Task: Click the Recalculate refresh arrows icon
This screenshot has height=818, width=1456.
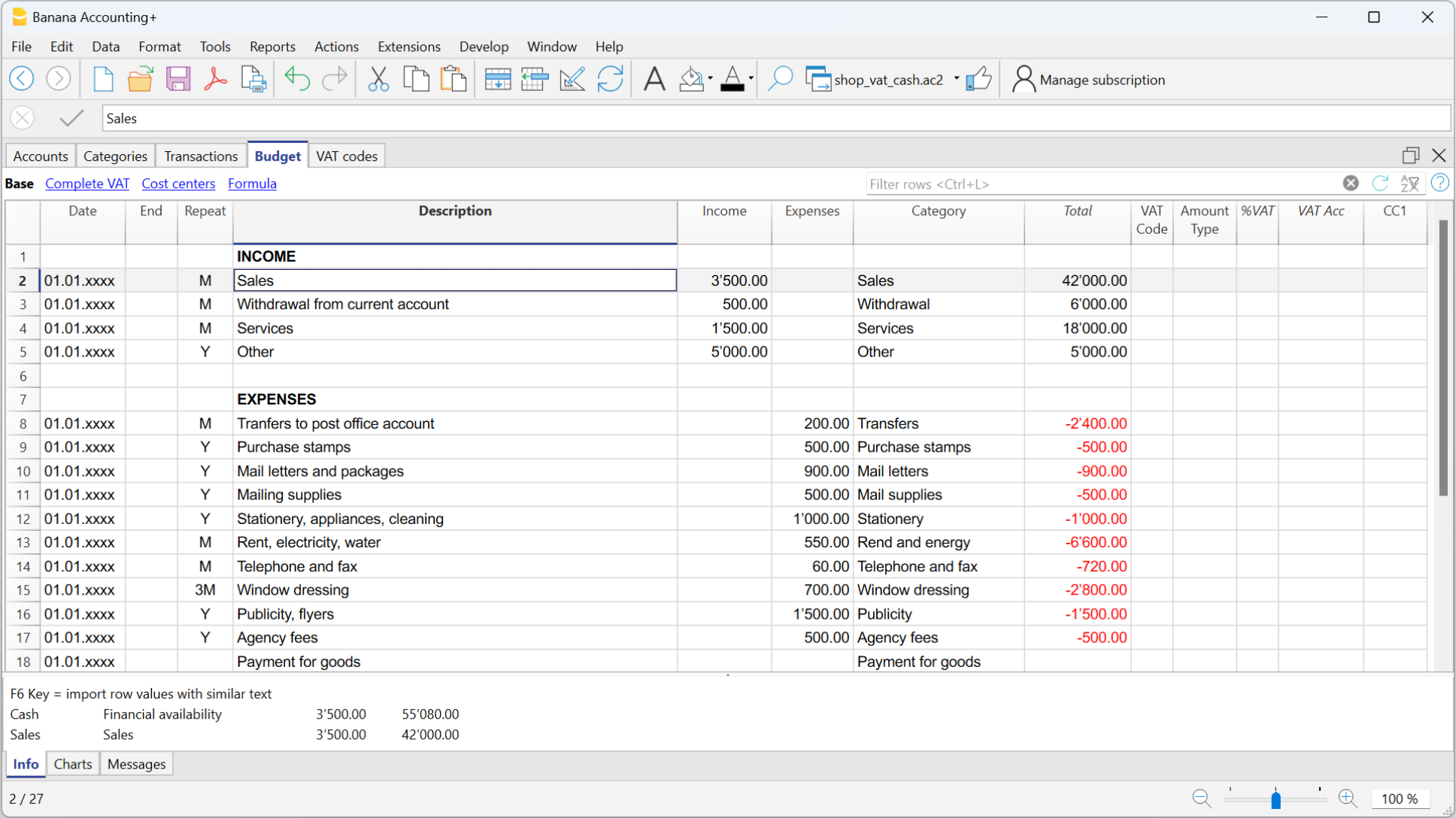Action: [610, 79]
